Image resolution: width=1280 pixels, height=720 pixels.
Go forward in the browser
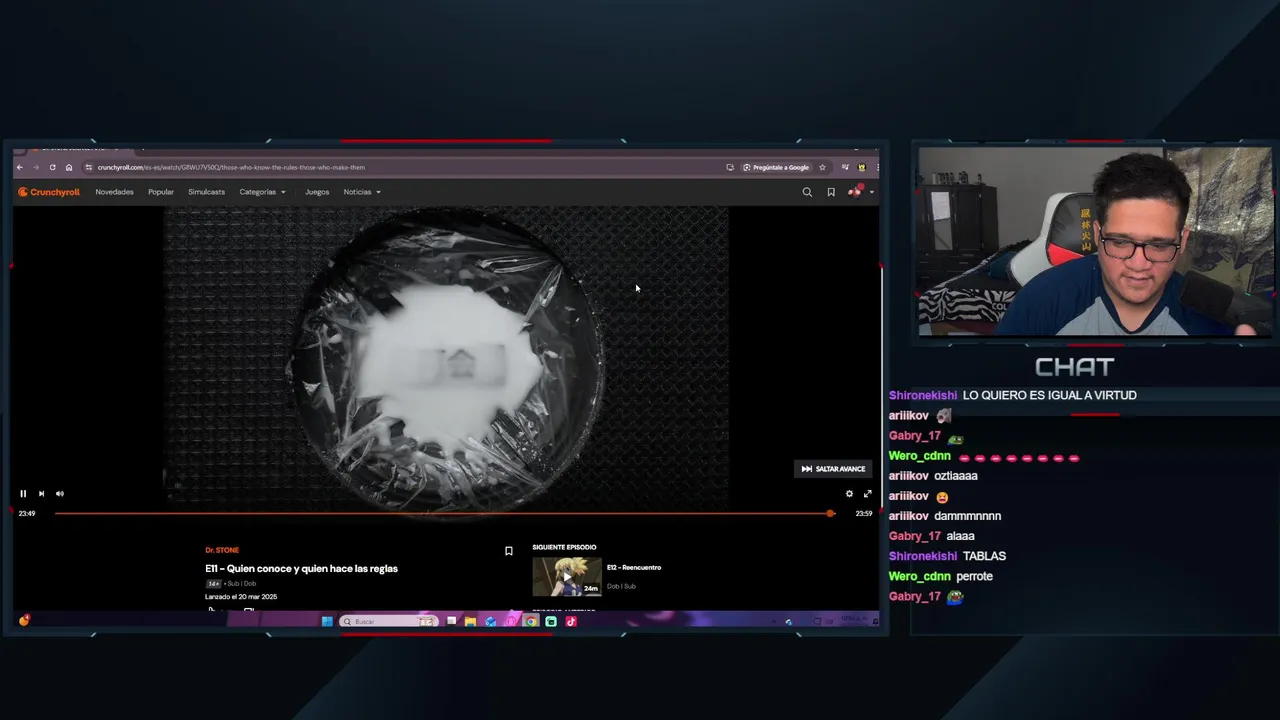point(36,167)
